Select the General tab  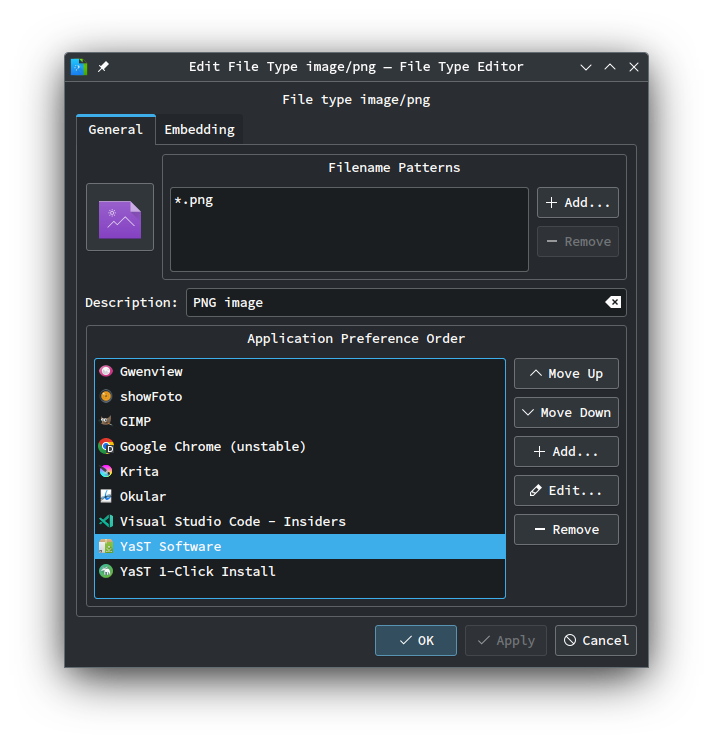(x=115, y=130)
